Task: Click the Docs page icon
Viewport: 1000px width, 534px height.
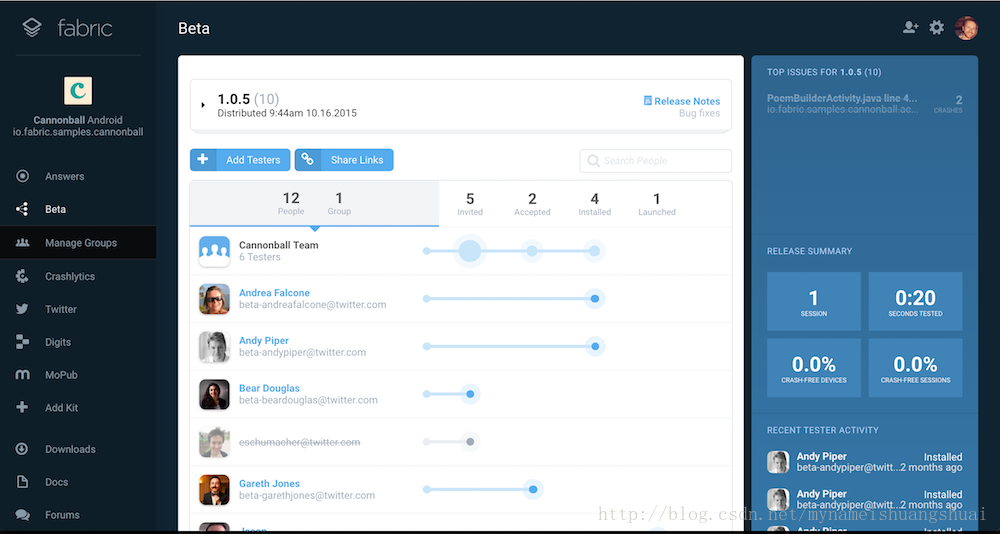Action: click(22, 482)
